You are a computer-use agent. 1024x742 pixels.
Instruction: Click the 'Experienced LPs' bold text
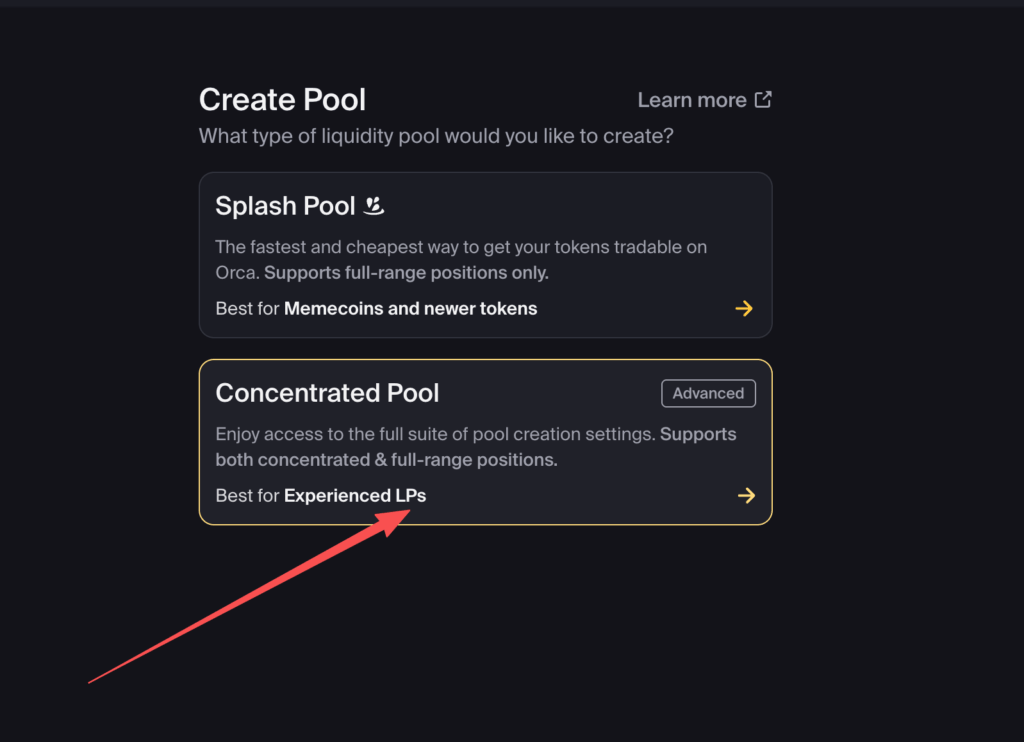point(355,495)
